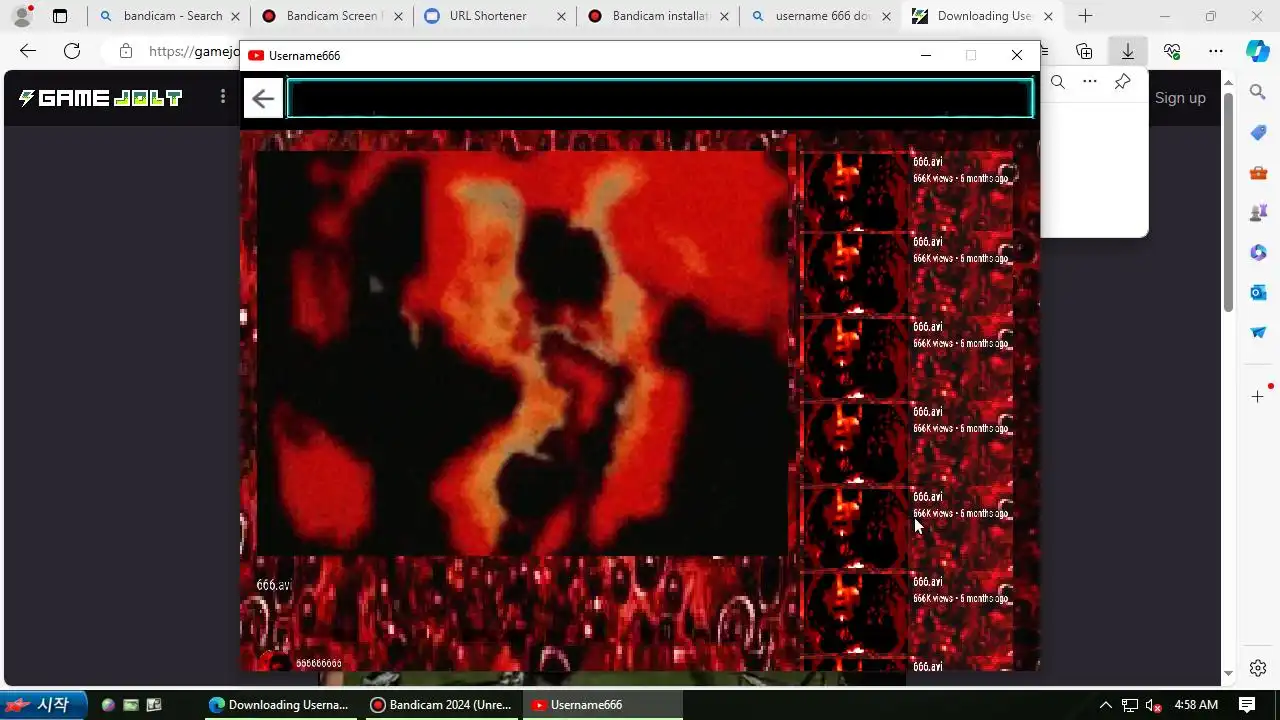The height and width of the screenshot is (720, 1280).
Task: Minimize the Username666 window
Action: pyautogui.click(x=926, y=55)
